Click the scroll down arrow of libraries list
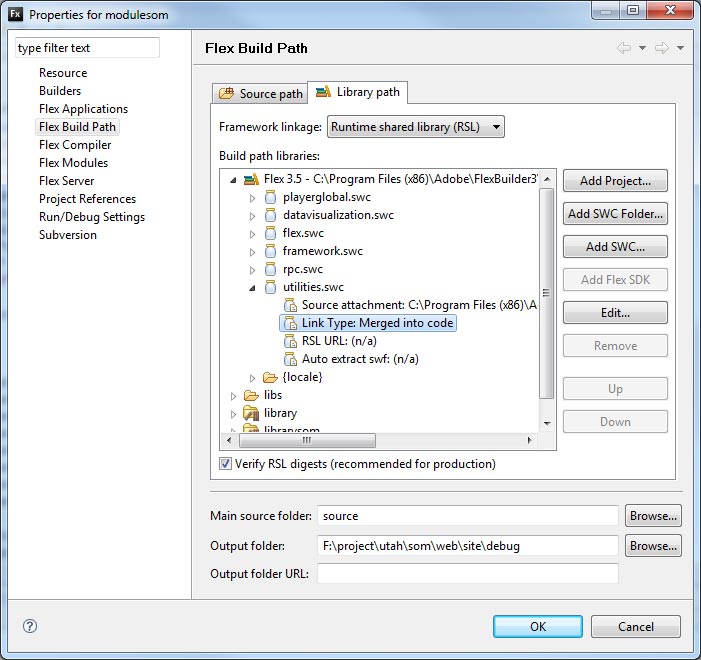The height and width of the screenshot is (660, 701). (547, 423)
